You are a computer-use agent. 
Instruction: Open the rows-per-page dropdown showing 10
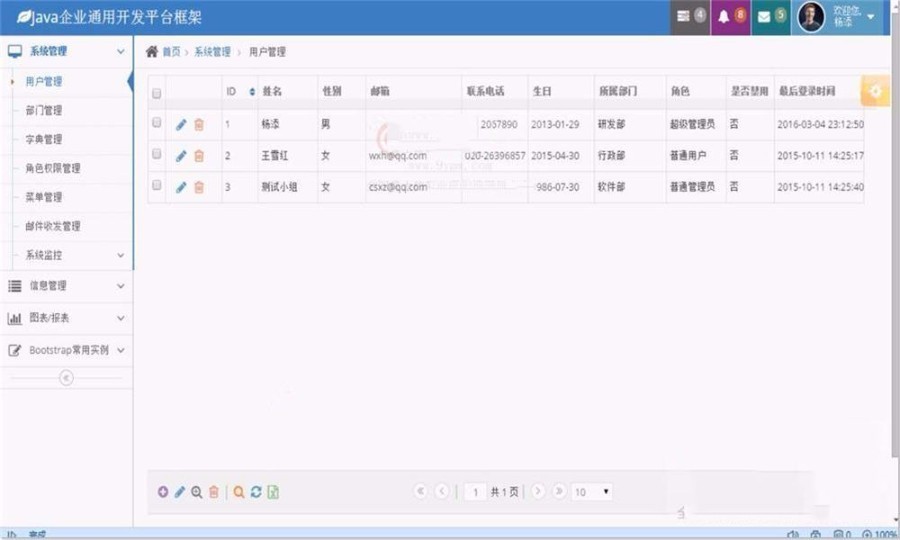coord(592,492)
